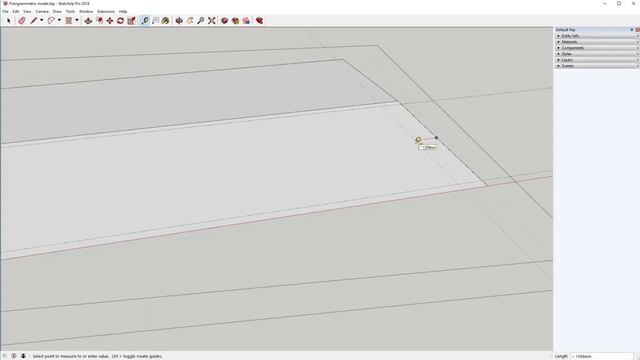640x360 pixels.
Task: Open the shape tool dropdown arrow
Action: pyautogui.click(x=76, y=20)
